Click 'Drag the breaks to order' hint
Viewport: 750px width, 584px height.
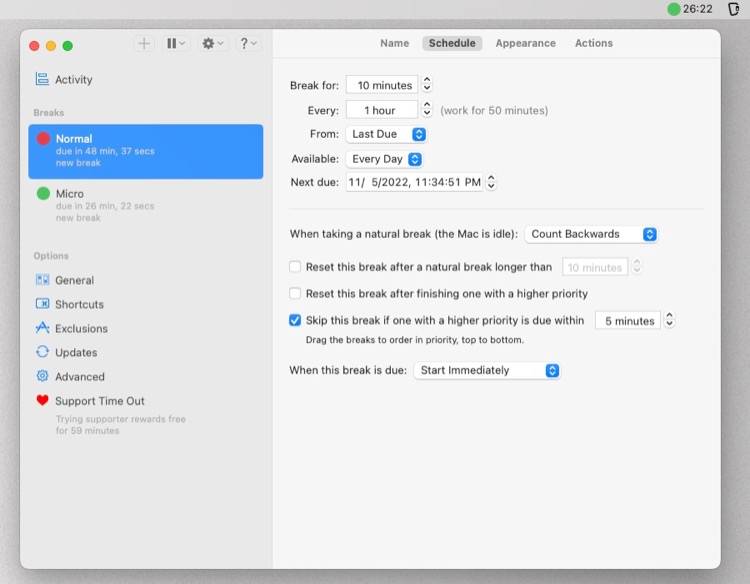[415, 340]
